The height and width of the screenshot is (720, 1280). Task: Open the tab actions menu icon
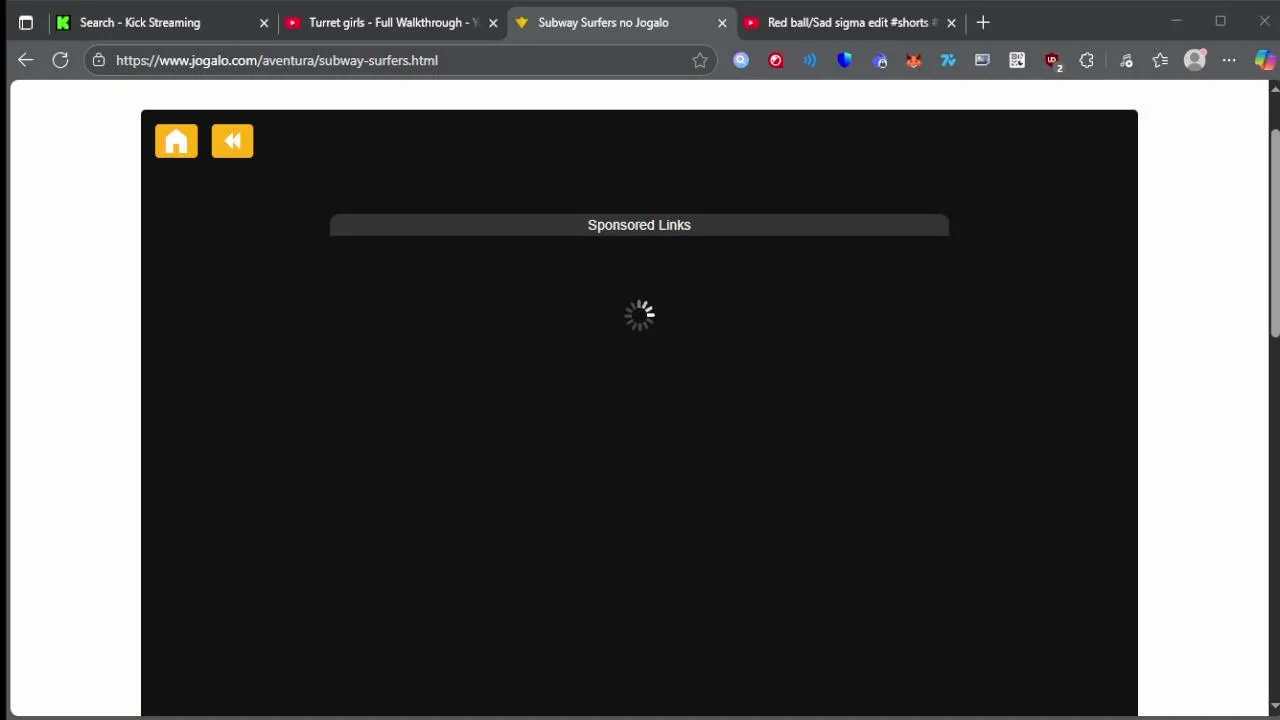click(x=26, y=22)
